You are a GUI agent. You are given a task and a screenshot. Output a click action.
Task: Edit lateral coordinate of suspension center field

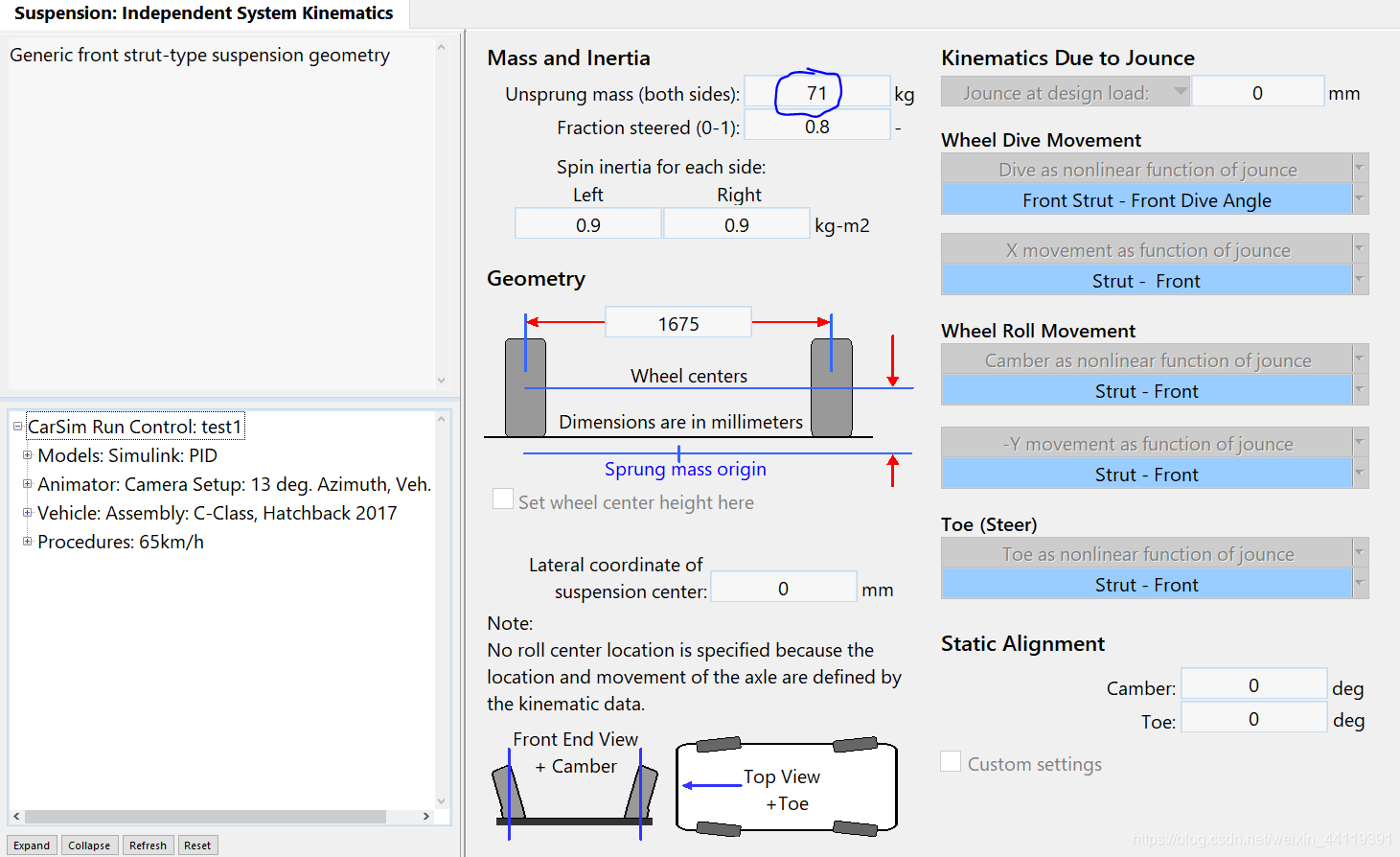pyautogui.click(x=784, y=588)
